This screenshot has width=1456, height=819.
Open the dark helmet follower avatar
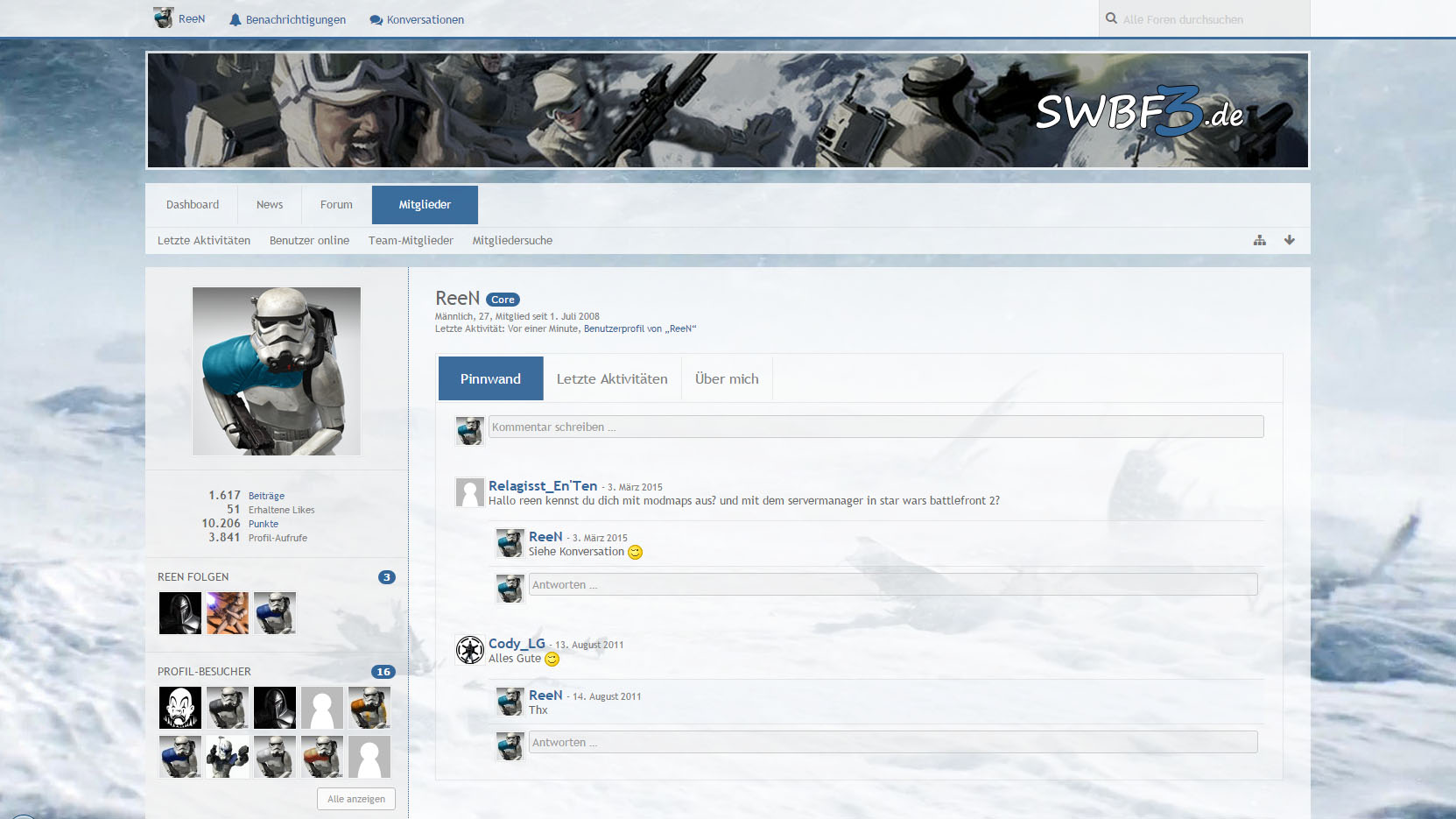click(180, 613)
